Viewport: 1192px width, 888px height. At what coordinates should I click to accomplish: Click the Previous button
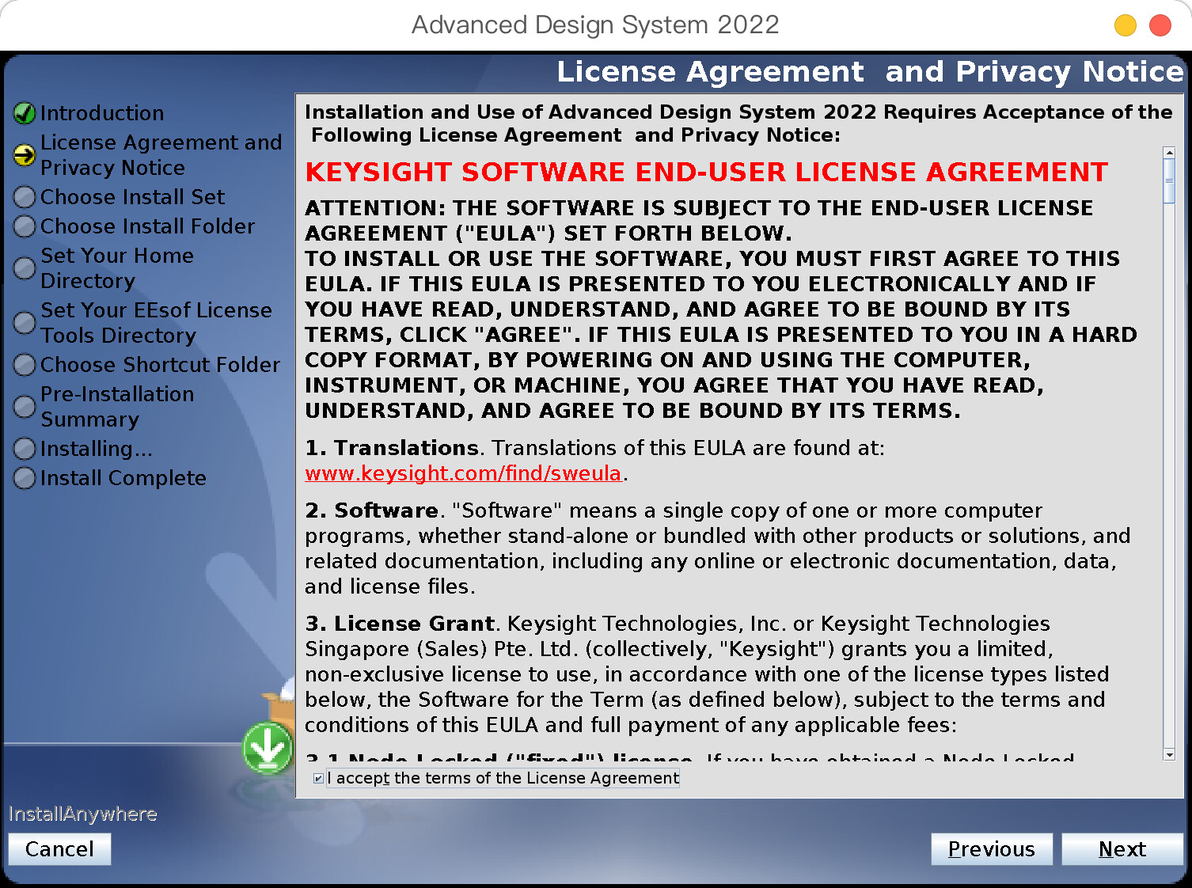point(991,849)
